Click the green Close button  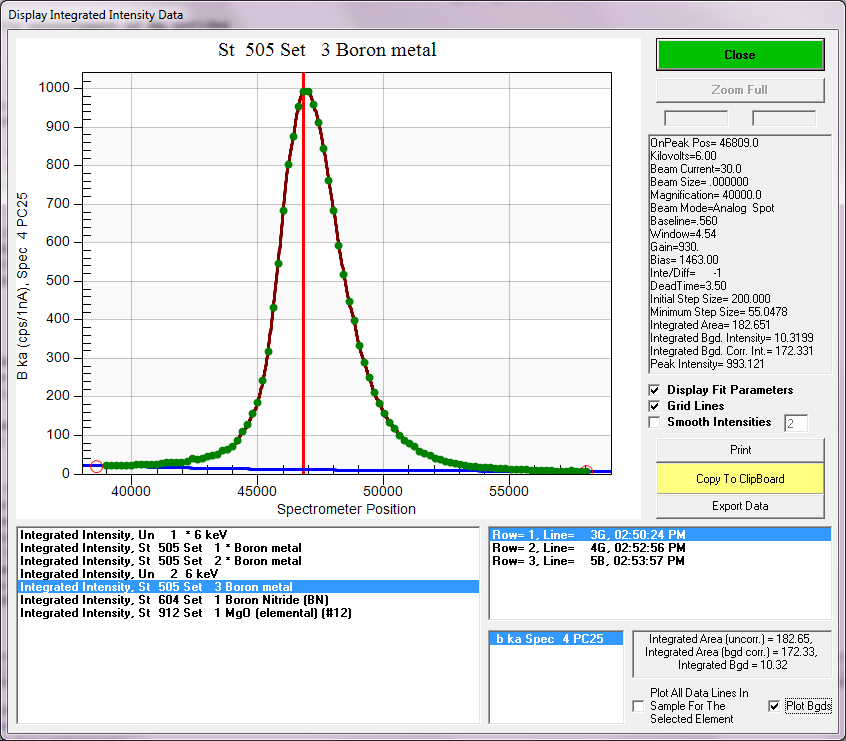pos(740,54)
